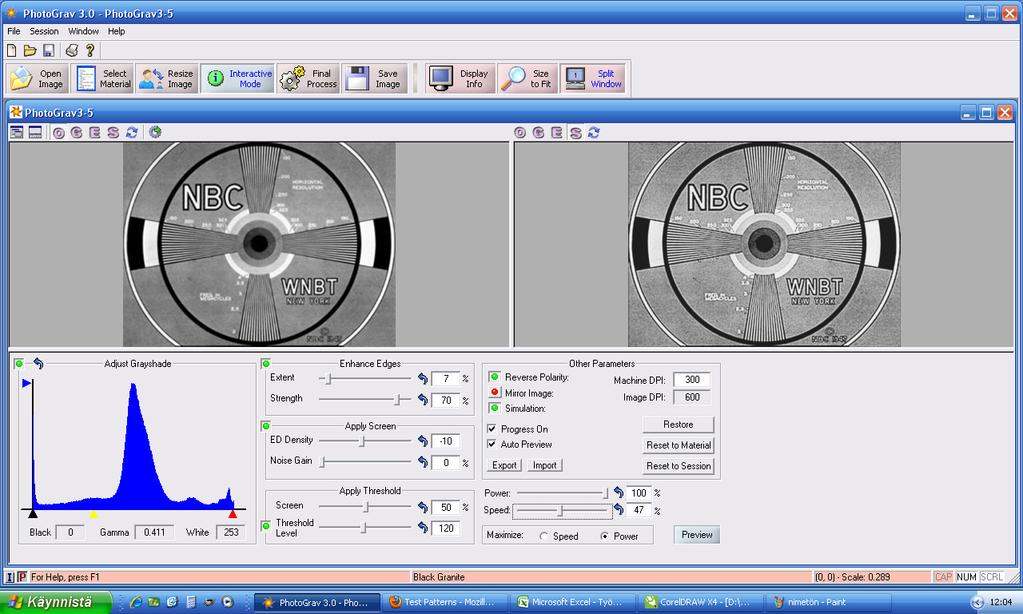The image size is (1023, 614).
Task: Click the small floppy-disk Save icon
Action: [48, 50]
